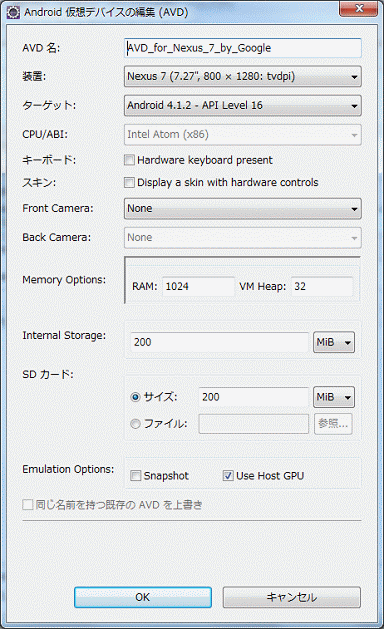The image size is (384, 629).
Task: Open the Front Camera dropdown
Action: click(x=243, y=209)
